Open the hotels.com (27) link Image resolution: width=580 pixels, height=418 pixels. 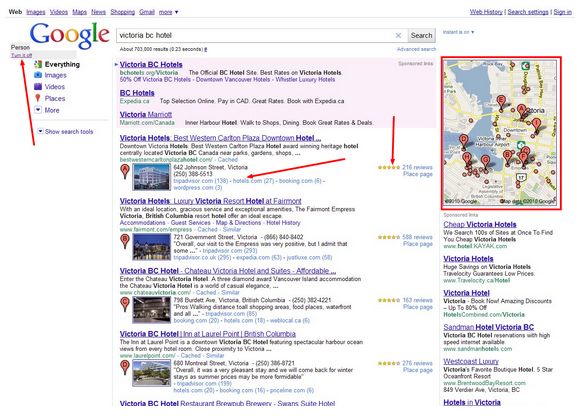(253, 181)
